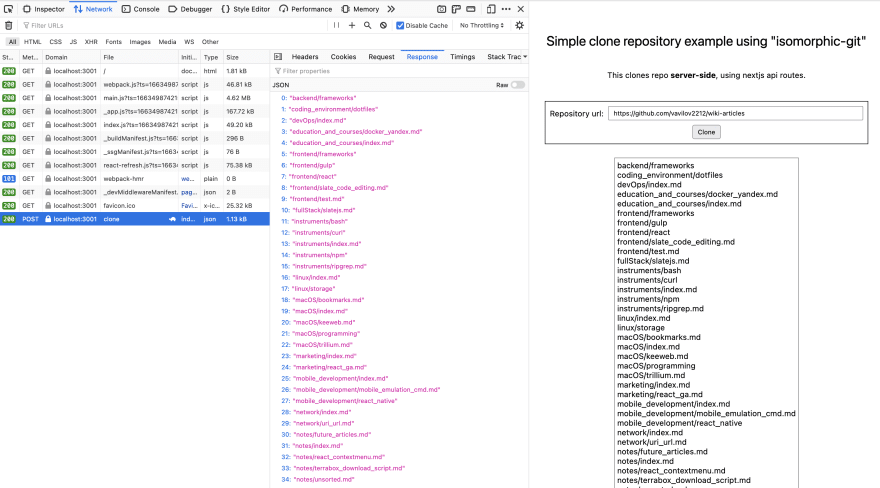Open the Inspector panel
Viewport: 880px width, 488px height.
44,9
